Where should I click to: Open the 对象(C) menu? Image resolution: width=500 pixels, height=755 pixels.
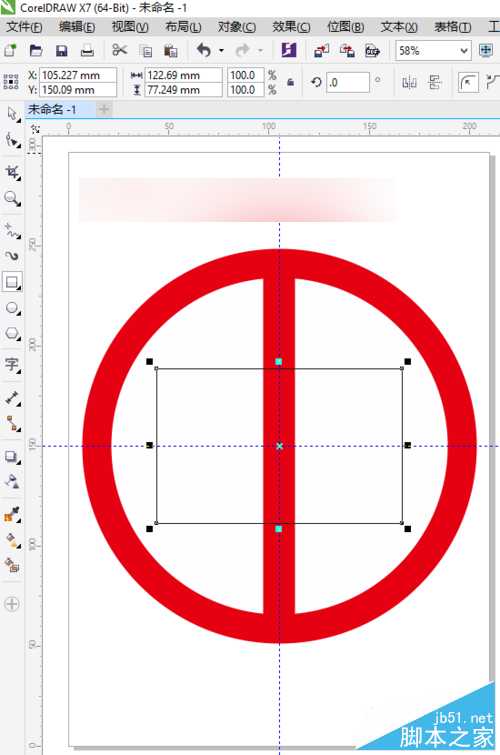coord(237,27)
